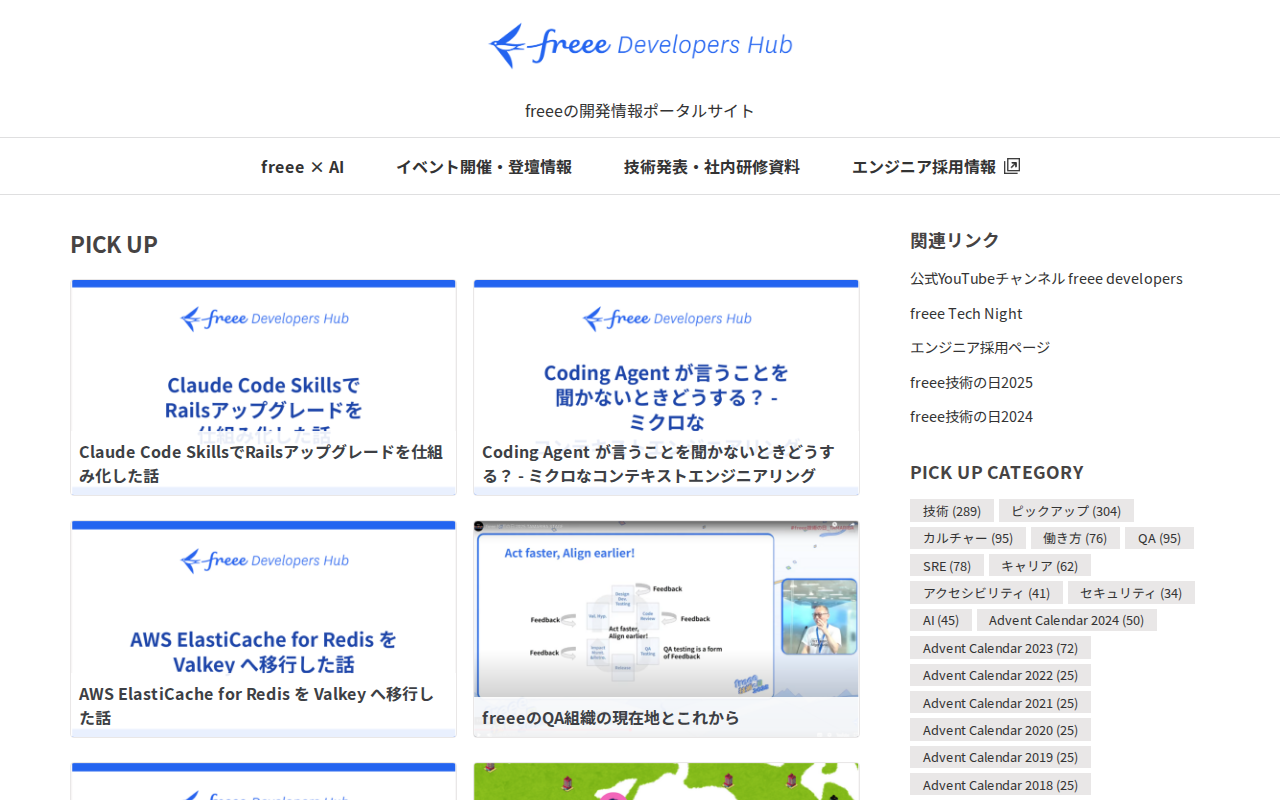Image resolution: width=1280 pixels, height=800 pixels.
Task: Open 技術発表・社内研修資料 menu item
Action: pyautogui.click(x=712, y=167)
